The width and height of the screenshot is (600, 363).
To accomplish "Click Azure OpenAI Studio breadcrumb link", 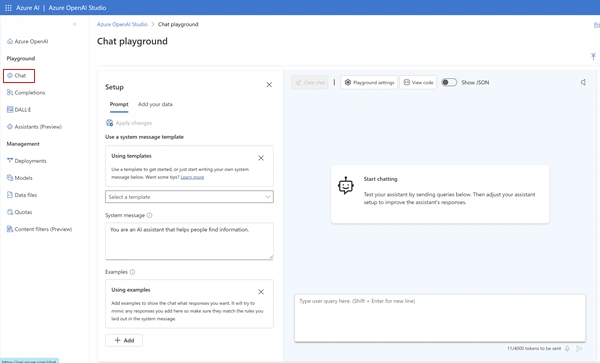I will tap(122, 24).
